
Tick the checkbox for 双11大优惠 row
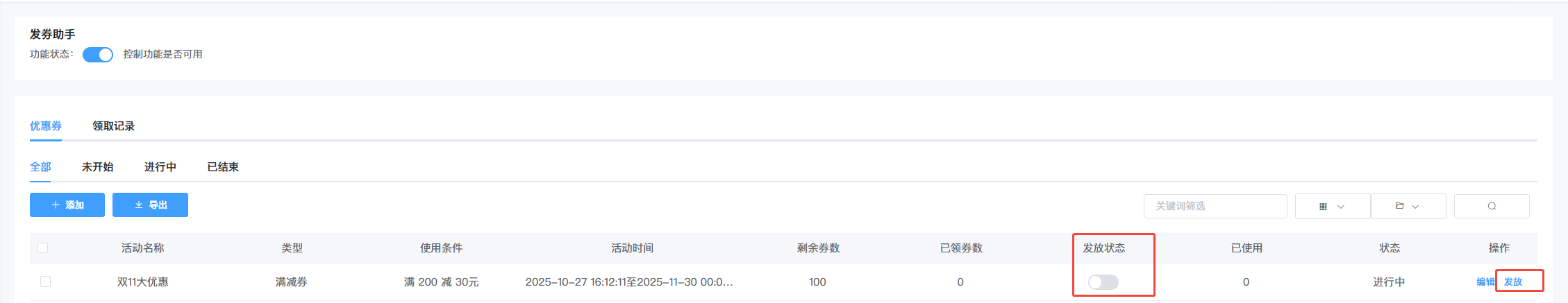(46, 282)
